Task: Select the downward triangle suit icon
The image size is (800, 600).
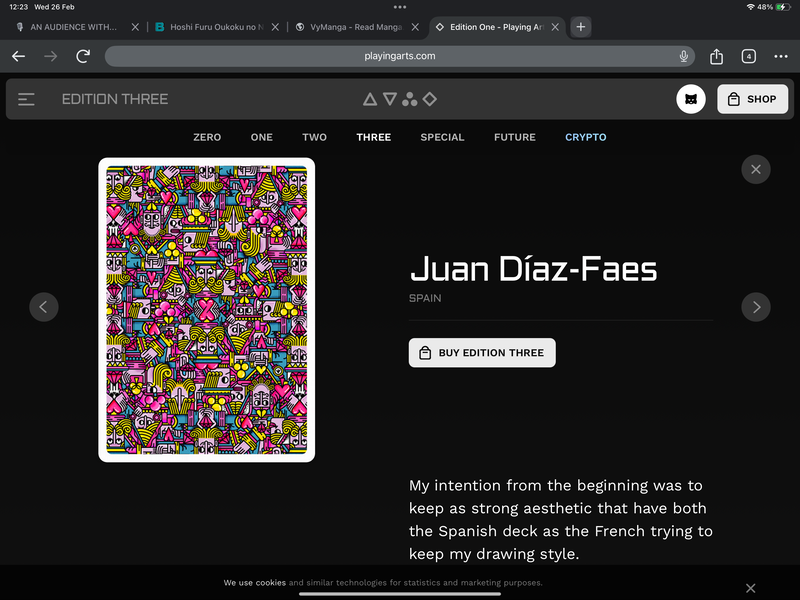Action: pyautogui.click(x=390, y=99)
